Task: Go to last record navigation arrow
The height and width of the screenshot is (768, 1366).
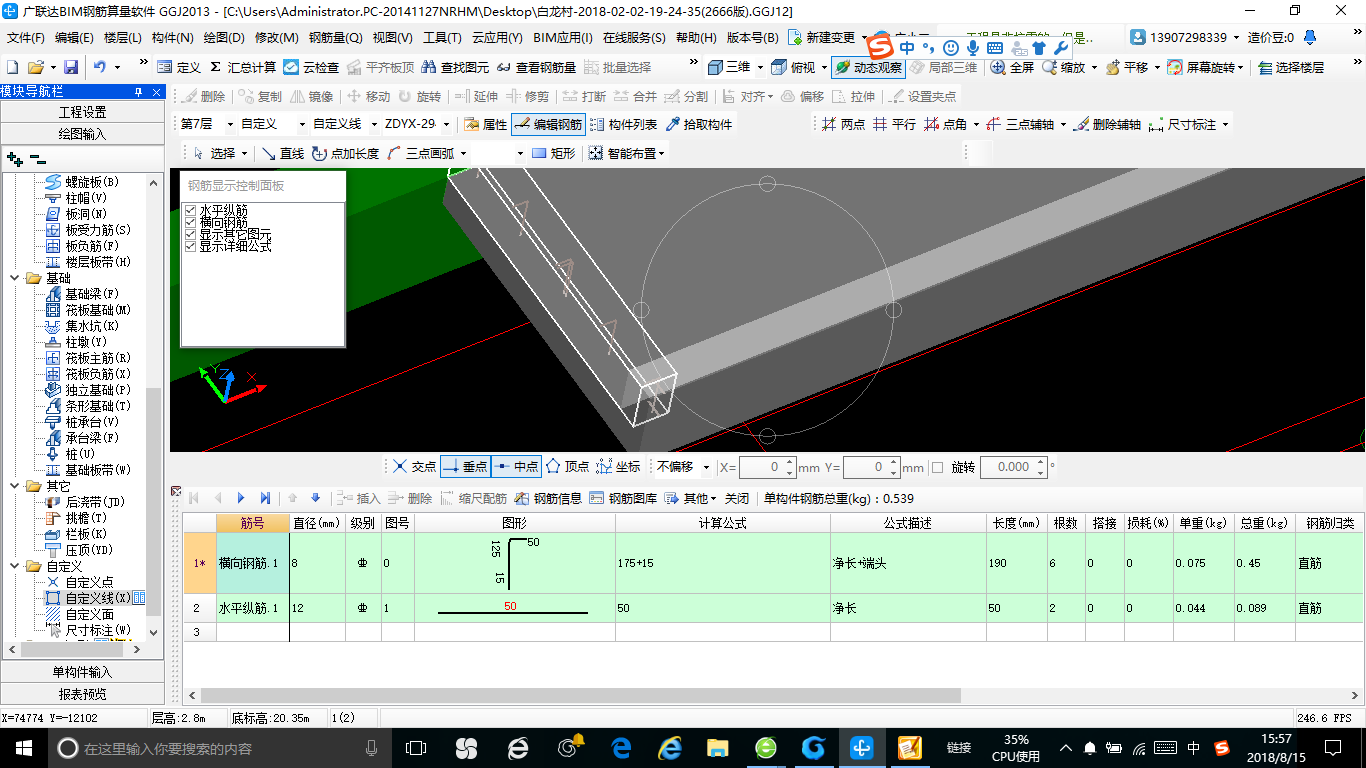Action: pyautogui.click(x=265, y=498)
